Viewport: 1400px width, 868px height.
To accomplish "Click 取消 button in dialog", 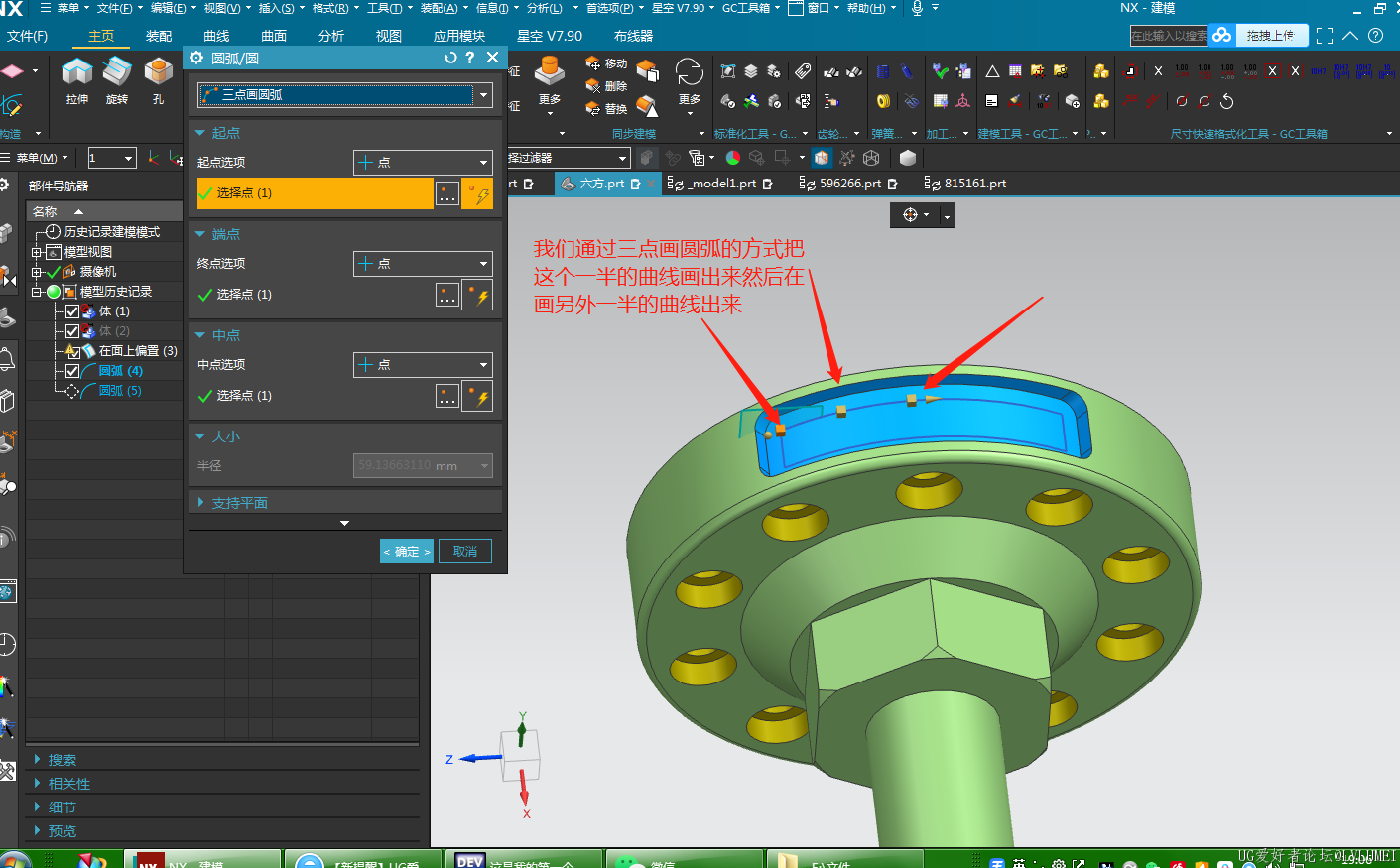I will tap(465, 552).
